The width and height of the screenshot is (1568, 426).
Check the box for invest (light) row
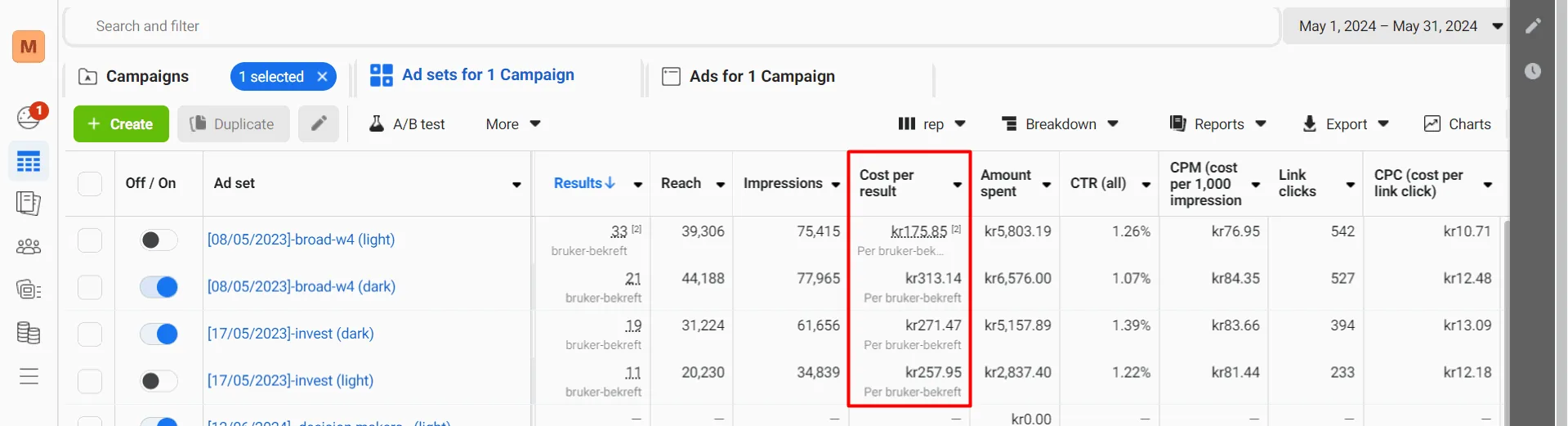click(x=90, y=381)
